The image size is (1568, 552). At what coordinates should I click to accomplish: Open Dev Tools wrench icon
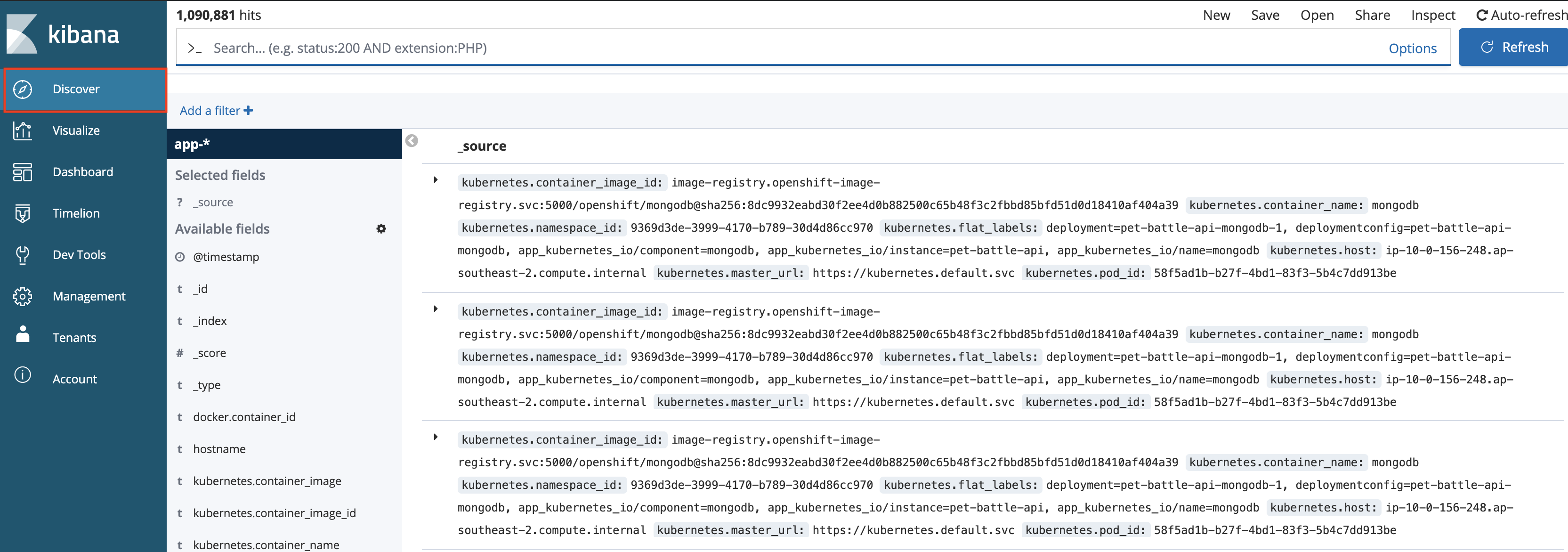(x=23, y=255)
